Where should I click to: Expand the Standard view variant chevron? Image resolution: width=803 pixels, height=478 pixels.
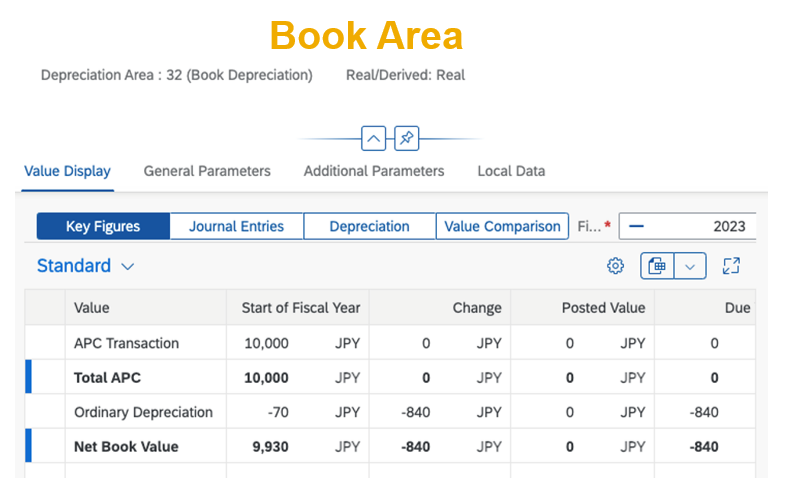[128, 266]
